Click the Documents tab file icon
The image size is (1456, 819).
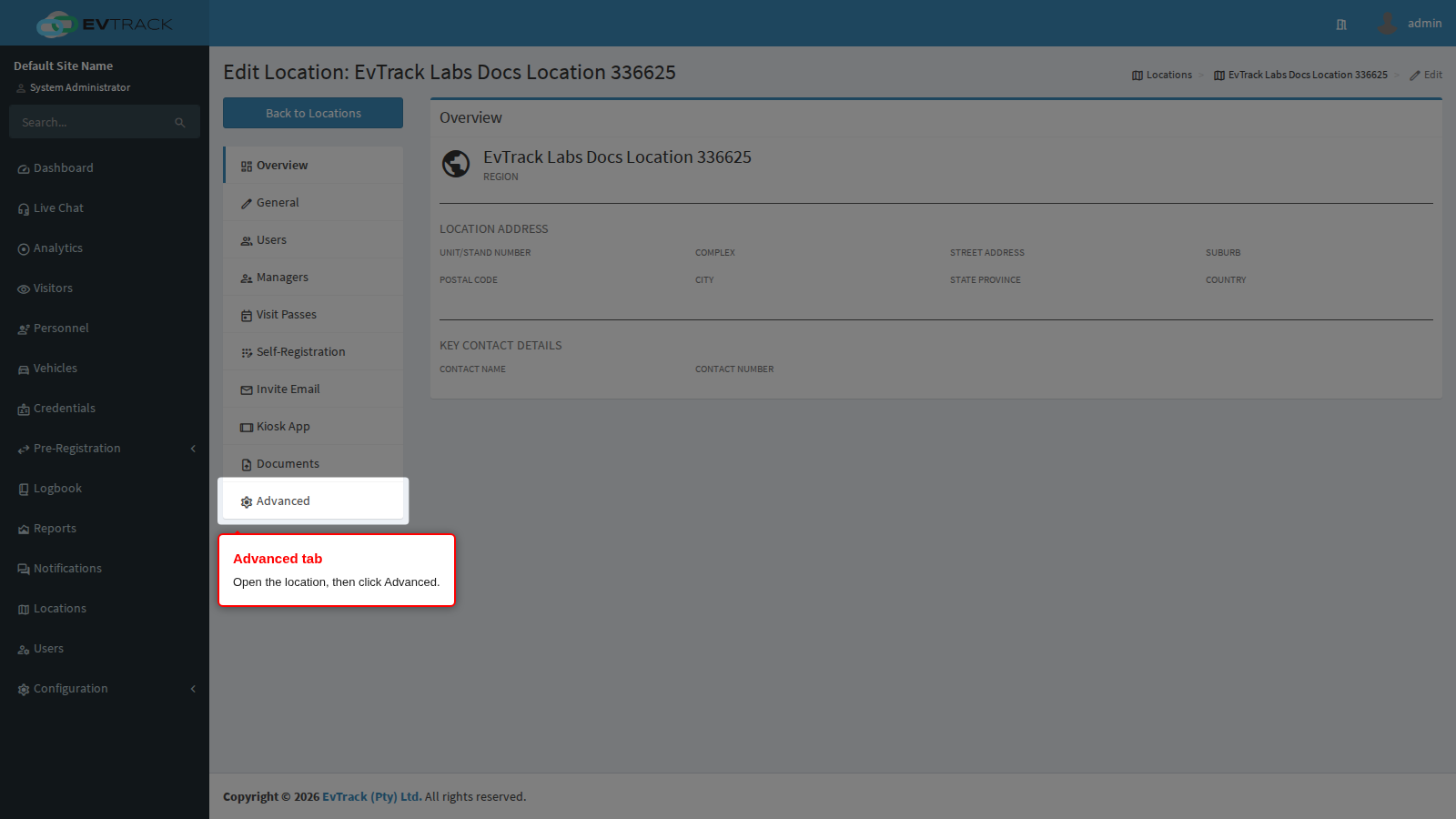[247, 465]
